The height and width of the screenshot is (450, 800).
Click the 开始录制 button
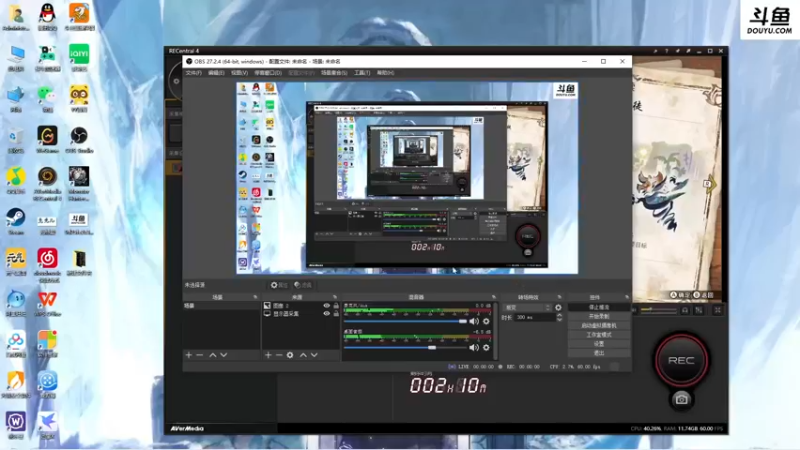[x=599, y=317]
